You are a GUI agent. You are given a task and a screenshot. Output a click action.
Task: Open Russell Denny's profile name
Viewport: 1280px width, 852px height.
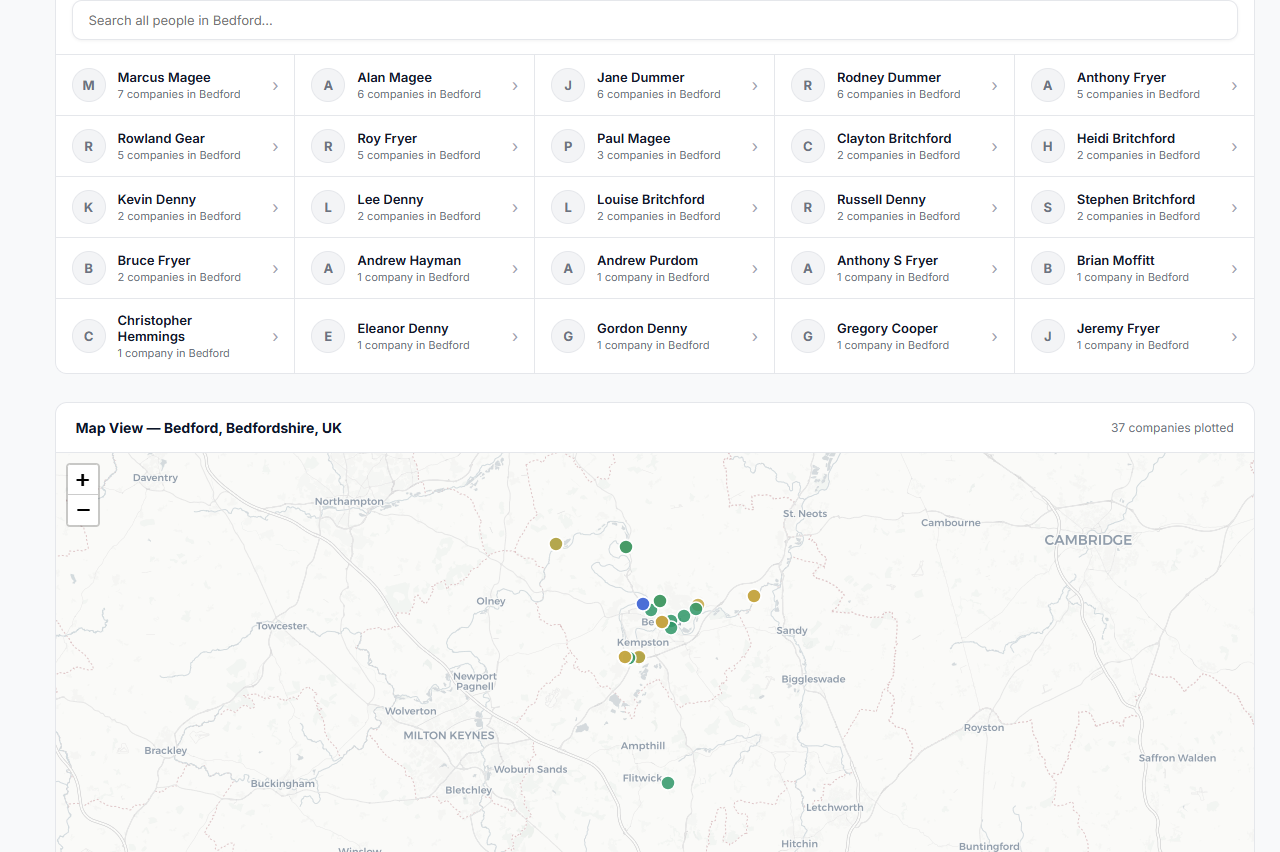click(881, 199)
